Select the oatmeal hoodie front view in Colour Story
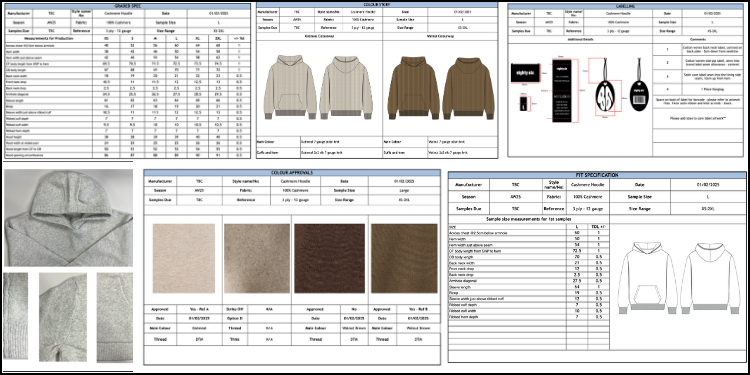Image resolution: width=750 pixels, height=375 pixels. click(x=290, y=88)
